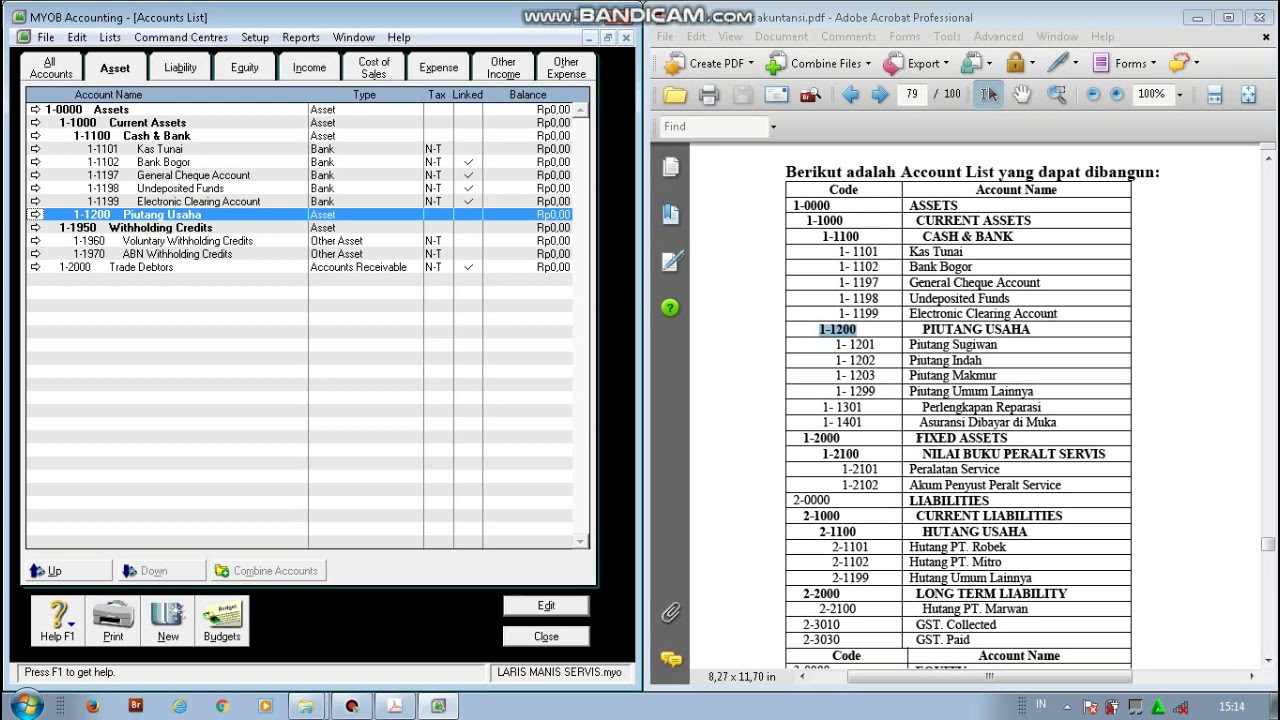Image resolution: width=1280 pixels, height=720 pixels.
Task: Open Reports menu in MYOB
Action: coord(301,37)
